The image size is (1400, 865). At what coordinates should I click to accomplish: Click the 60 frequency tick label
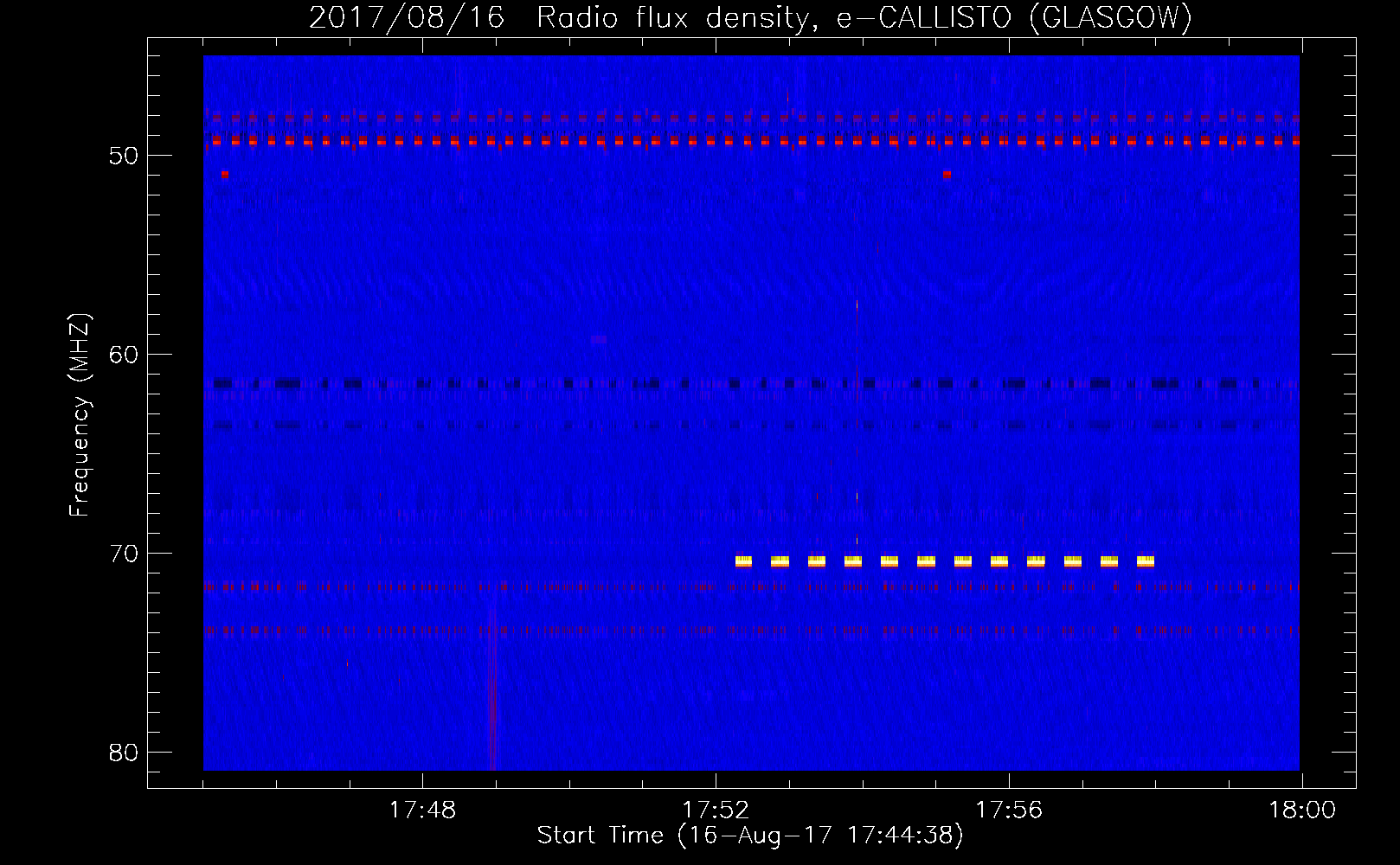tap(124, 355)
